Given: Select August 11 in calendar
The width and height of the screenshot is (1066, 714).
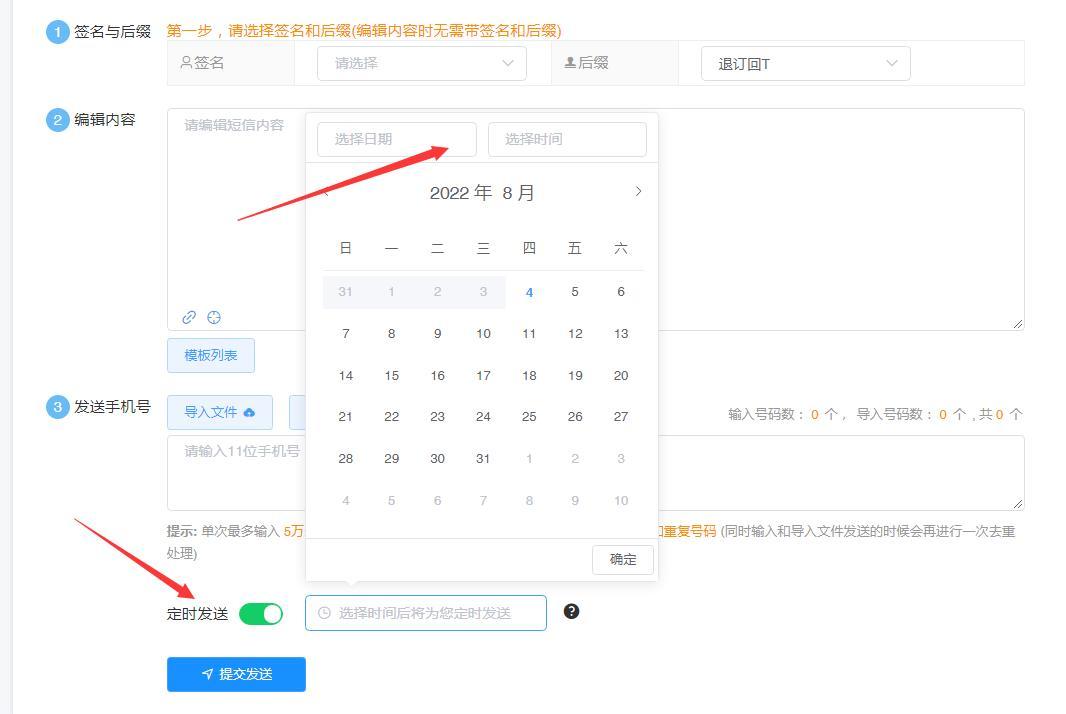Looking at the screenshot, I should (x=529, y=334).
